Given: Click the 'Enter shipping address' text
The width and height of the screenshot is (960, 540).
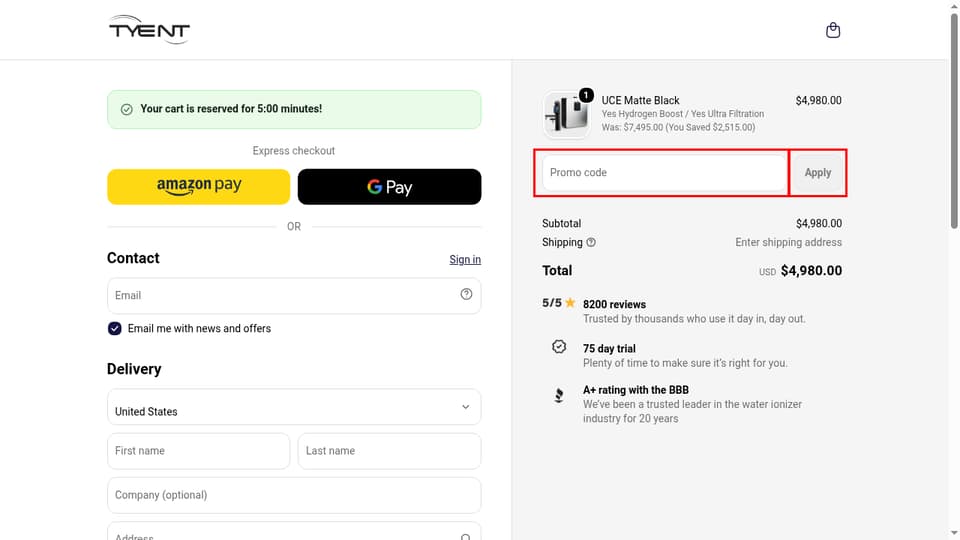Looking at the screenshot, I should tap(789, 242).
